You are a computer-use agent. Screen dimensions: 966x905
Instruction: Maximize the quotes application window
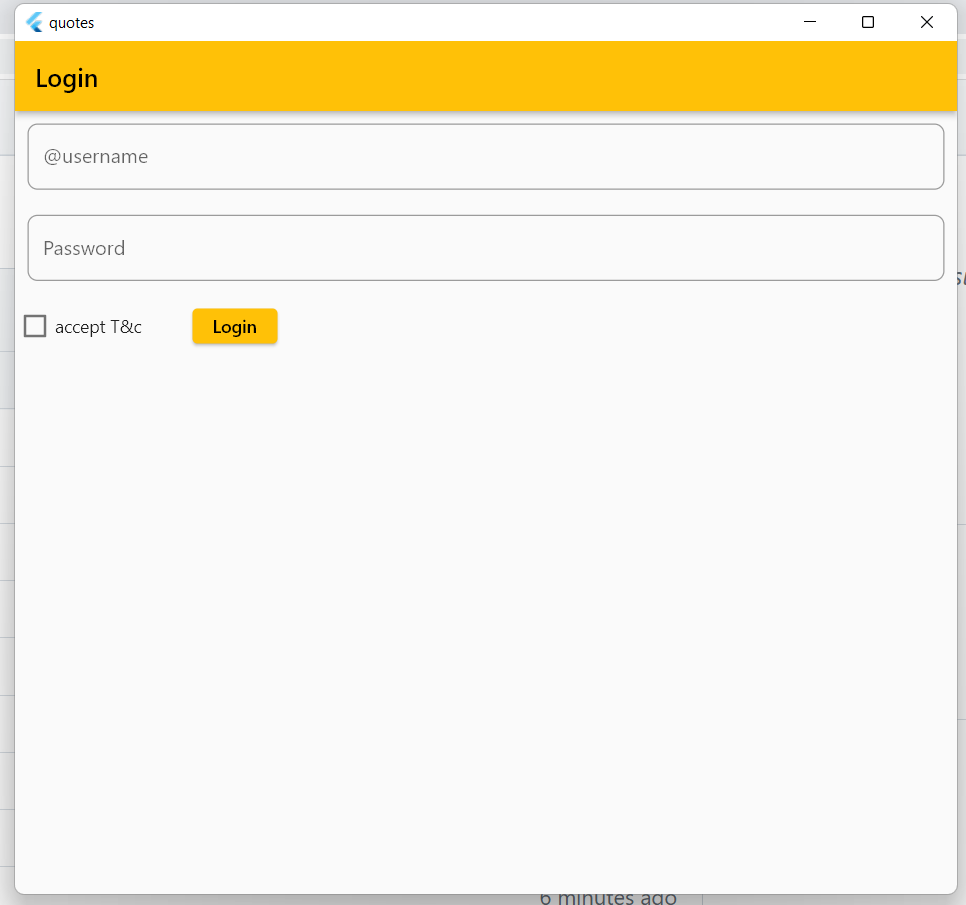(867, 21)
